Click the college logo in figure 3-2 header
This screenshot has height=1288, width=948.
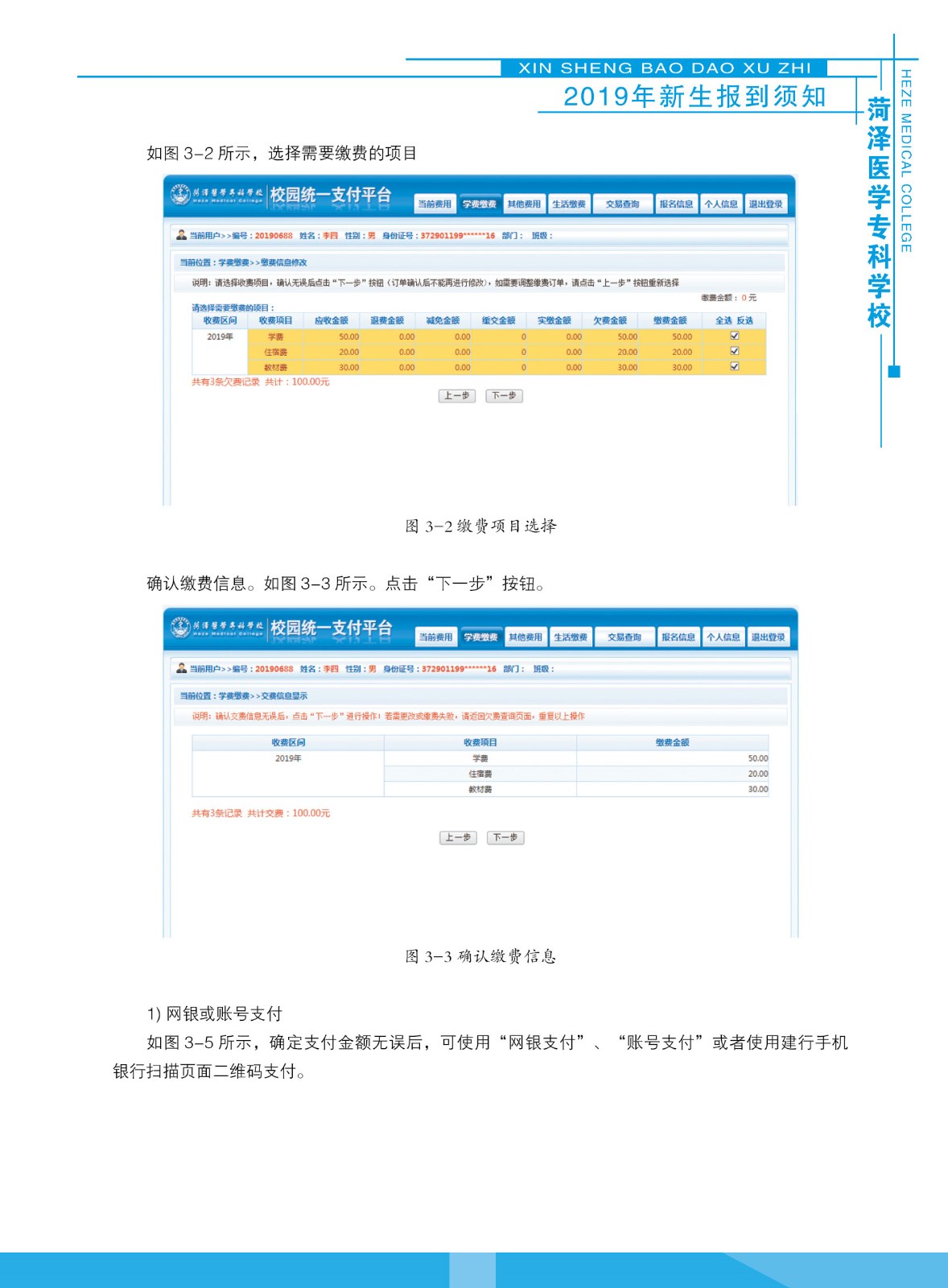tap(180, 195)
